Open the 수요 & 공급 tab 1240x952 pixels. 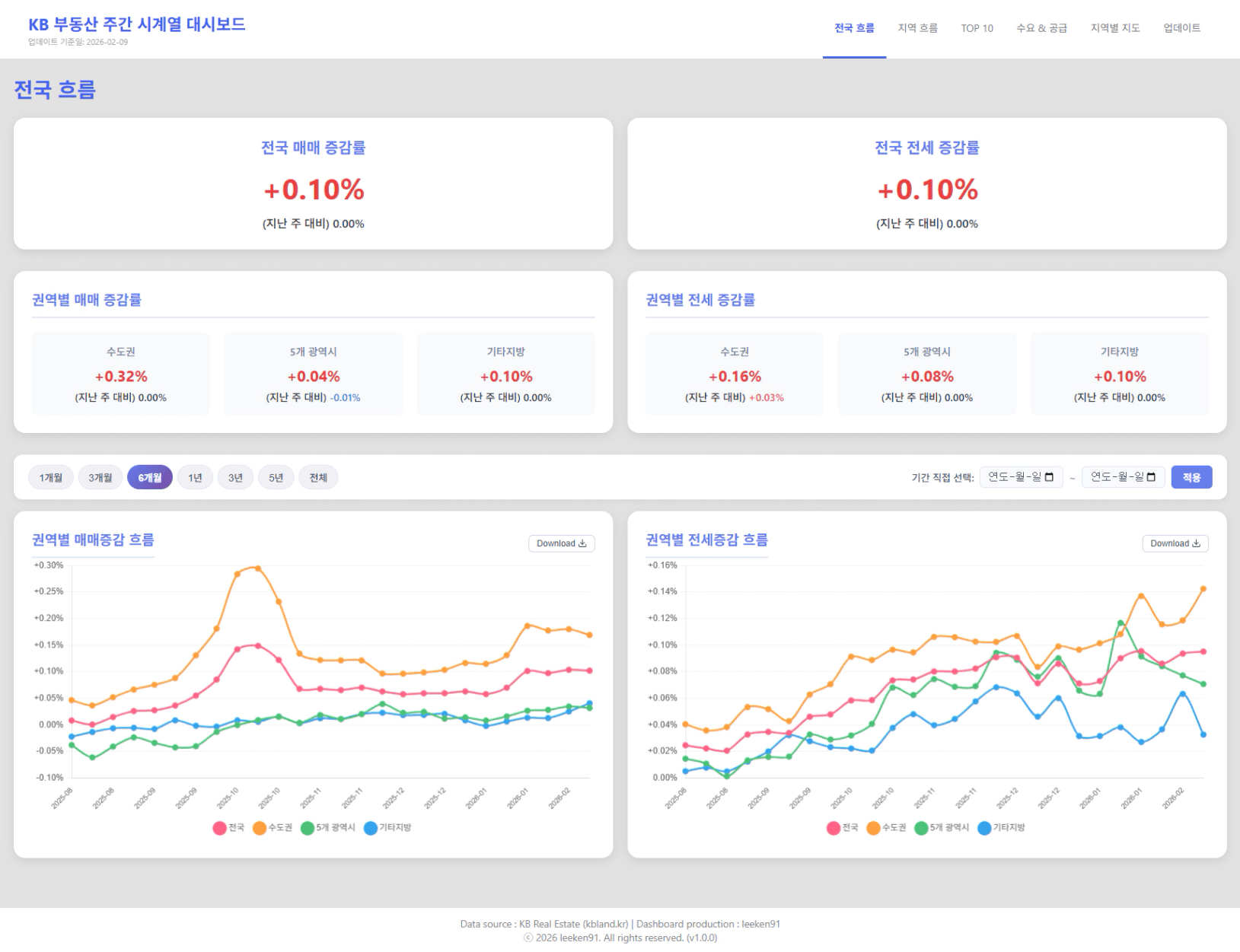click(1041, 28)
